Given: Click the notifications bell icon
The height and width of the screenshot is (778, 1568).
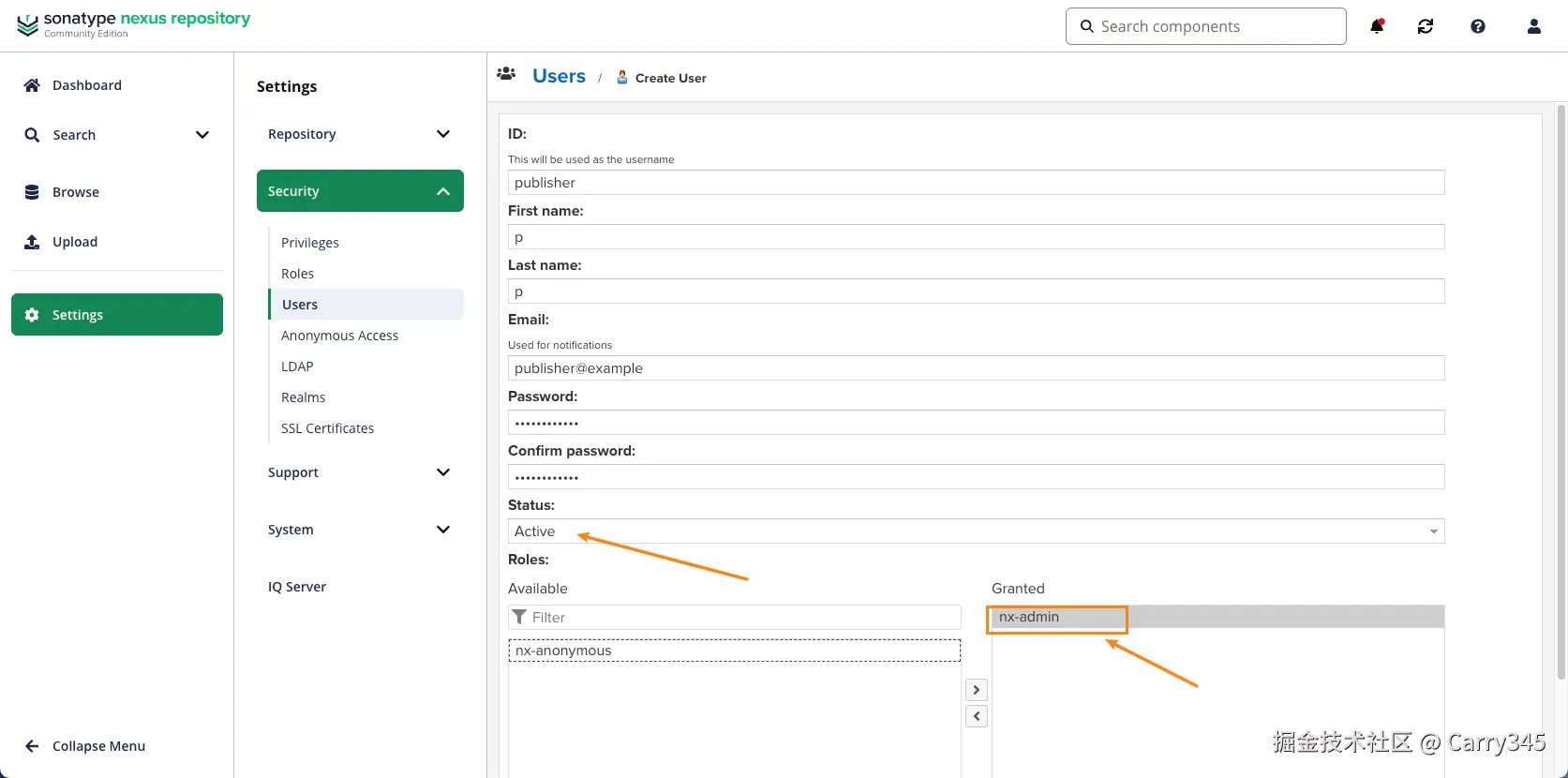Looking at the screenshot, I should pos(1377,26).
